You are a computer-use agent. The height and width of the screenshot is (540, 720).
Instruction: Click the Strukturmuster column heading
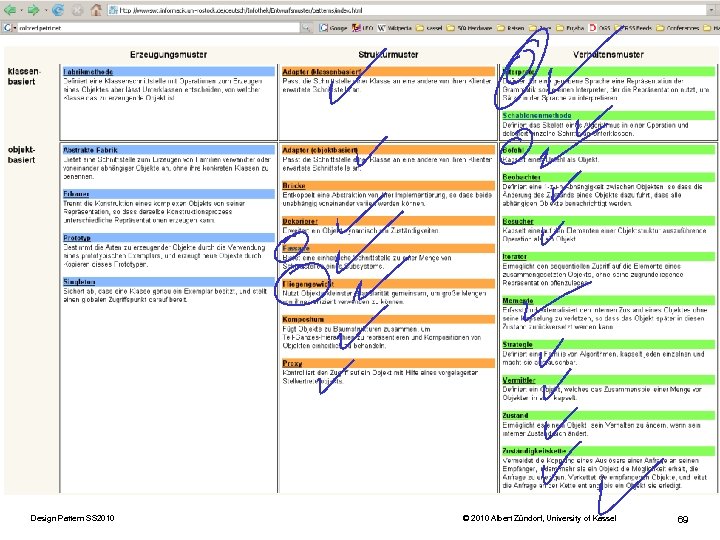388,55
